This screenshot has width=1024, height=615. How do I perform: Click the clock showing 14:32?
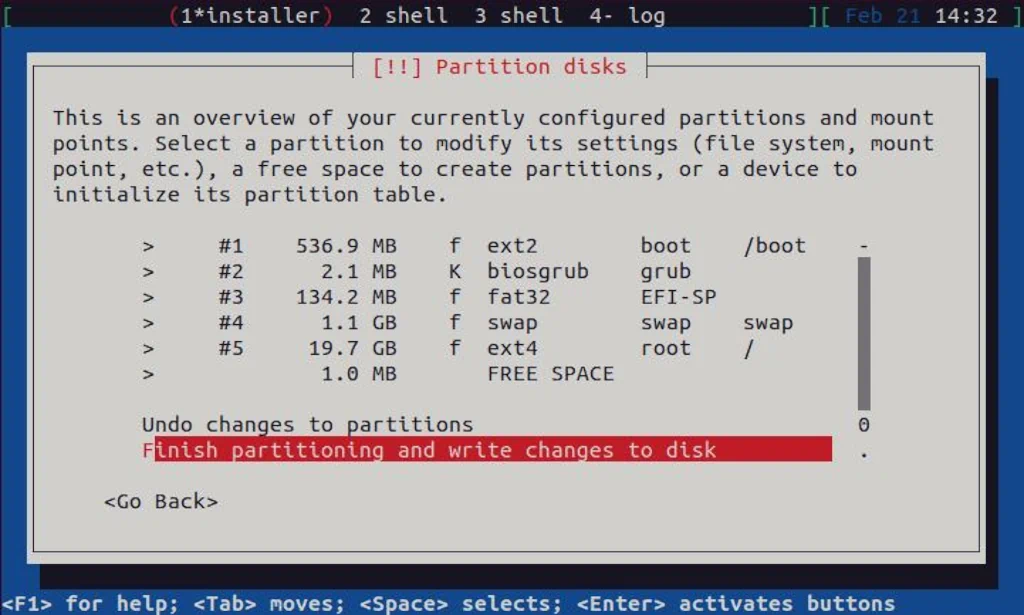point(963,15)
